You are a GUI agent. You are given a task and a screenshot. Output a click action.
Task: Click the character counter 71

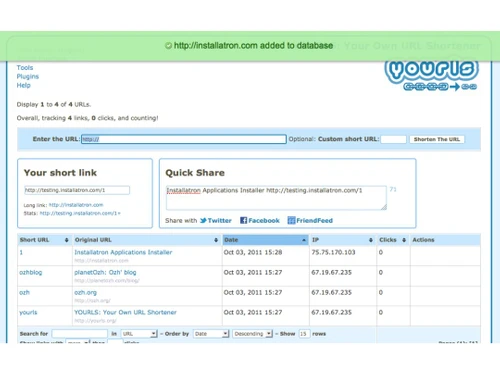click(x=393, y=189)
